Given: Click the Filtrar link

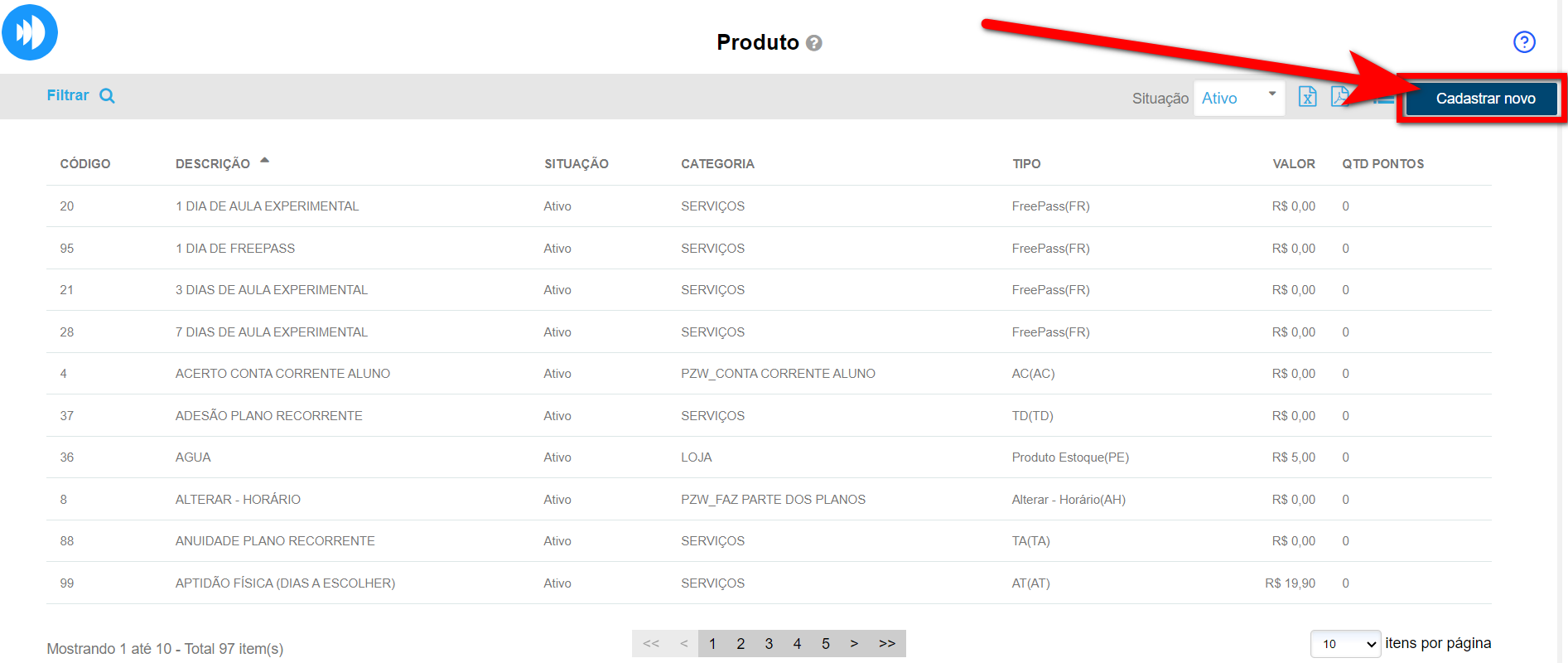Looking at the screenshot, I should 68,95.
